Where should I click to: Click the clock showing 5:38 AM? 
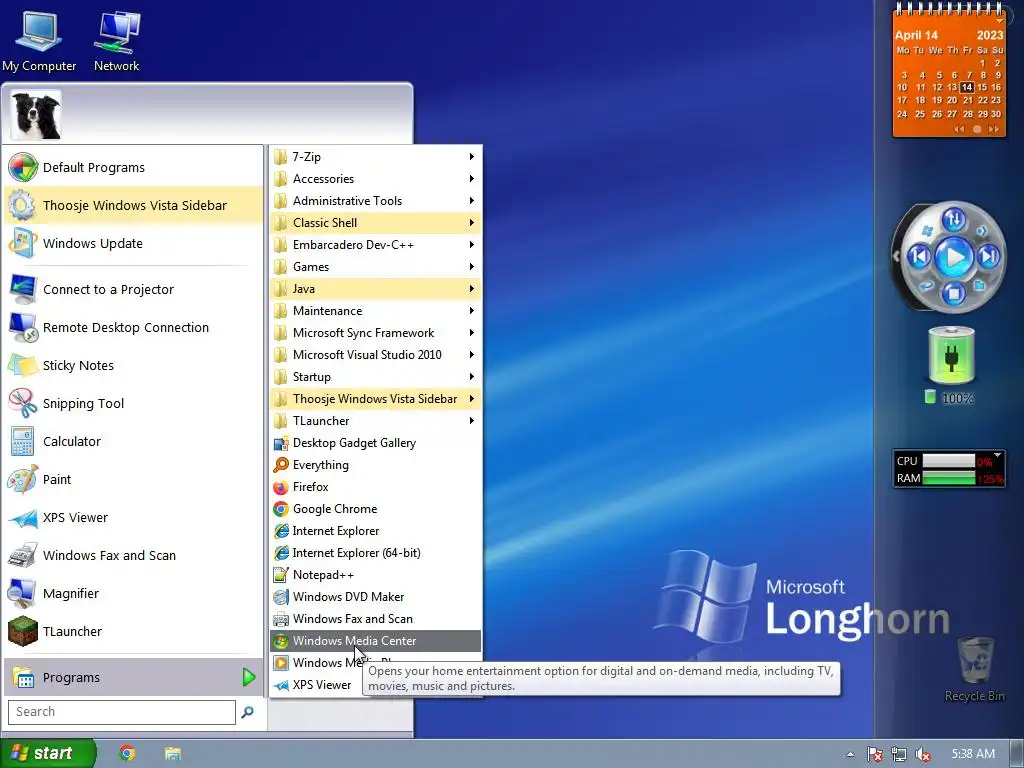pos(973,754)
